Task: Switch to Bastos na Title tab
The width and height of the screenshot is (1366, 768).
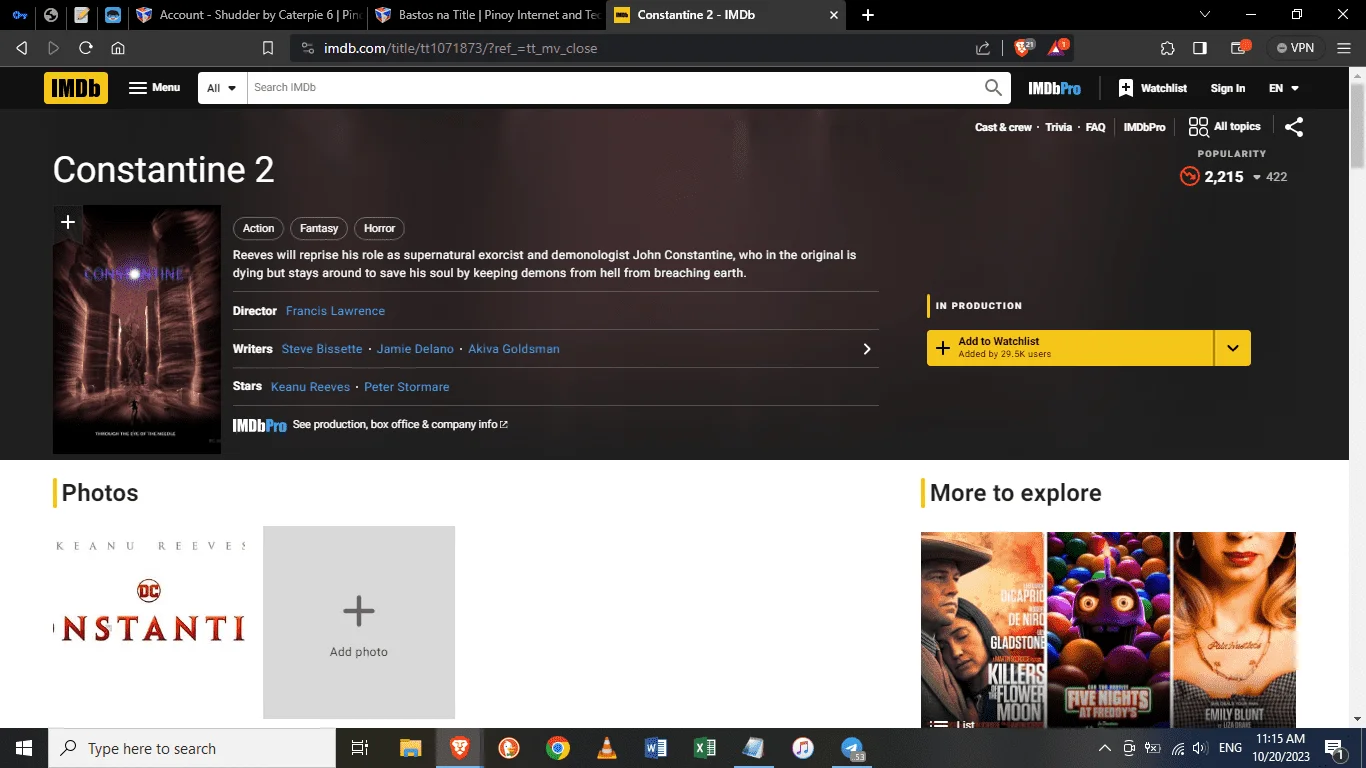Action: tap(487, 15)
